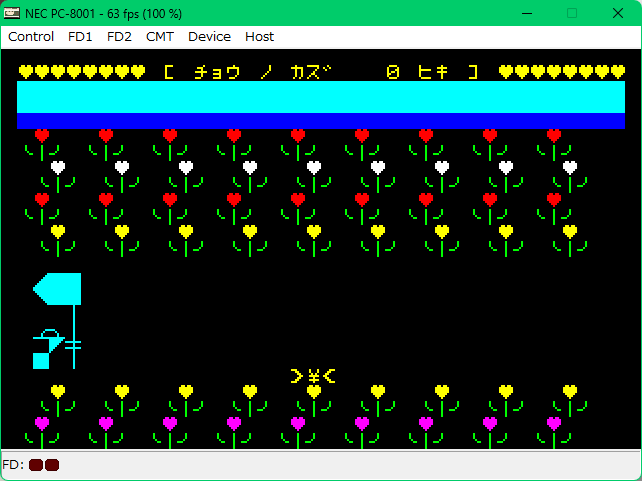This screenshot has width=642, height=481.
Task: Click the leftmost yellow heart in top row
Action: pos(26,72)
